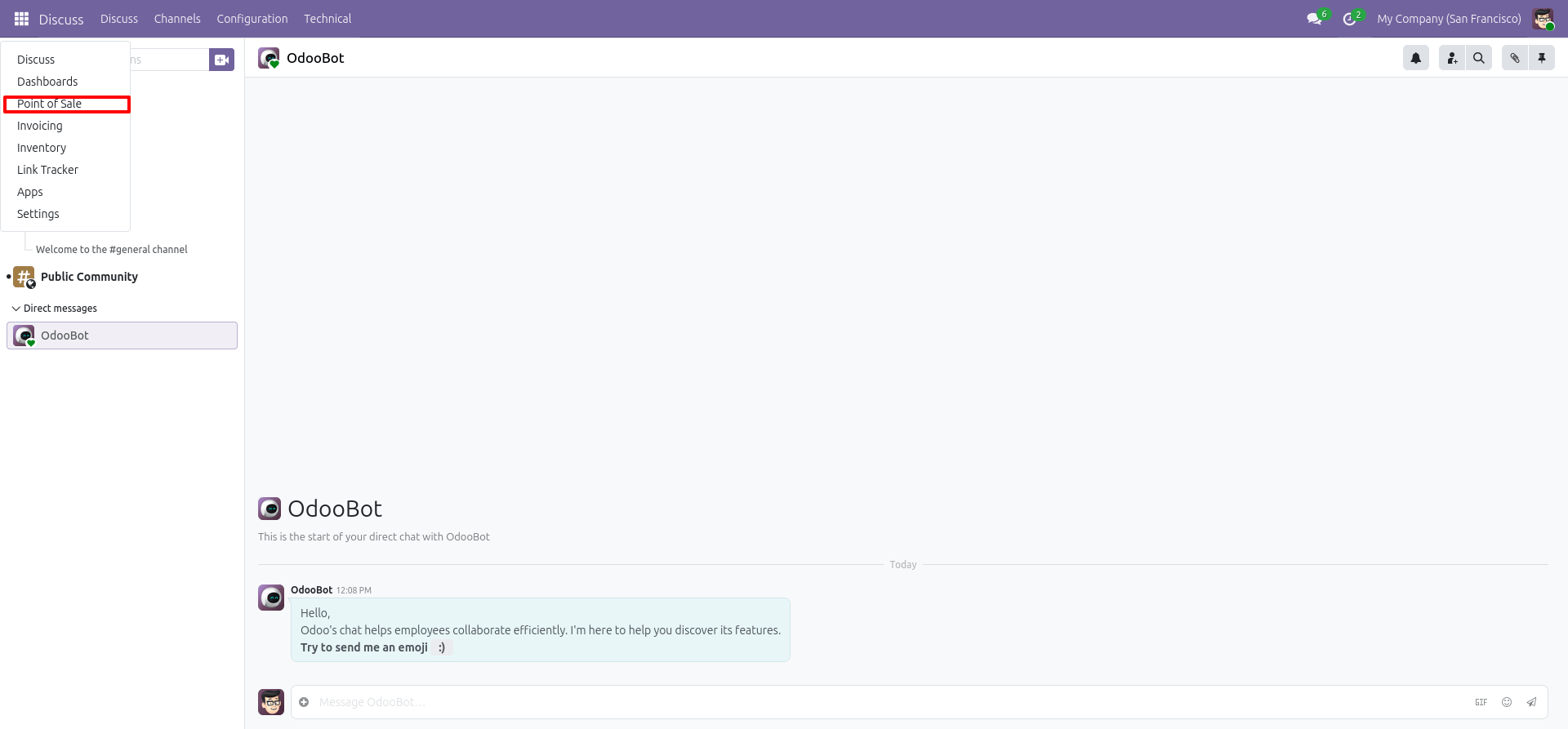The image size is (1568, 729).
Task: Open the conversations messages icon in navbar
Action: point(1314,19)
